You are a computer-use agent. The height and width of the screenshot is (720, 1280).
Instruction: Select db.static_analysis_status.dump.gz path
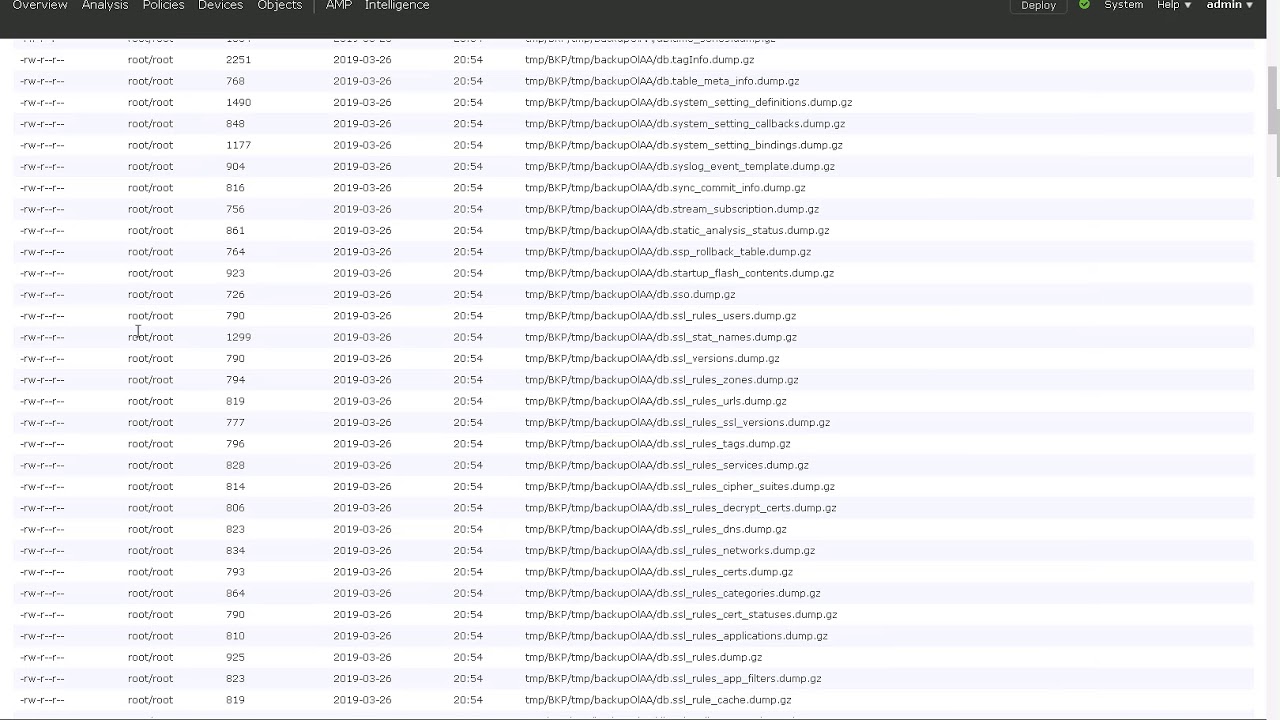tap(677, 230)
